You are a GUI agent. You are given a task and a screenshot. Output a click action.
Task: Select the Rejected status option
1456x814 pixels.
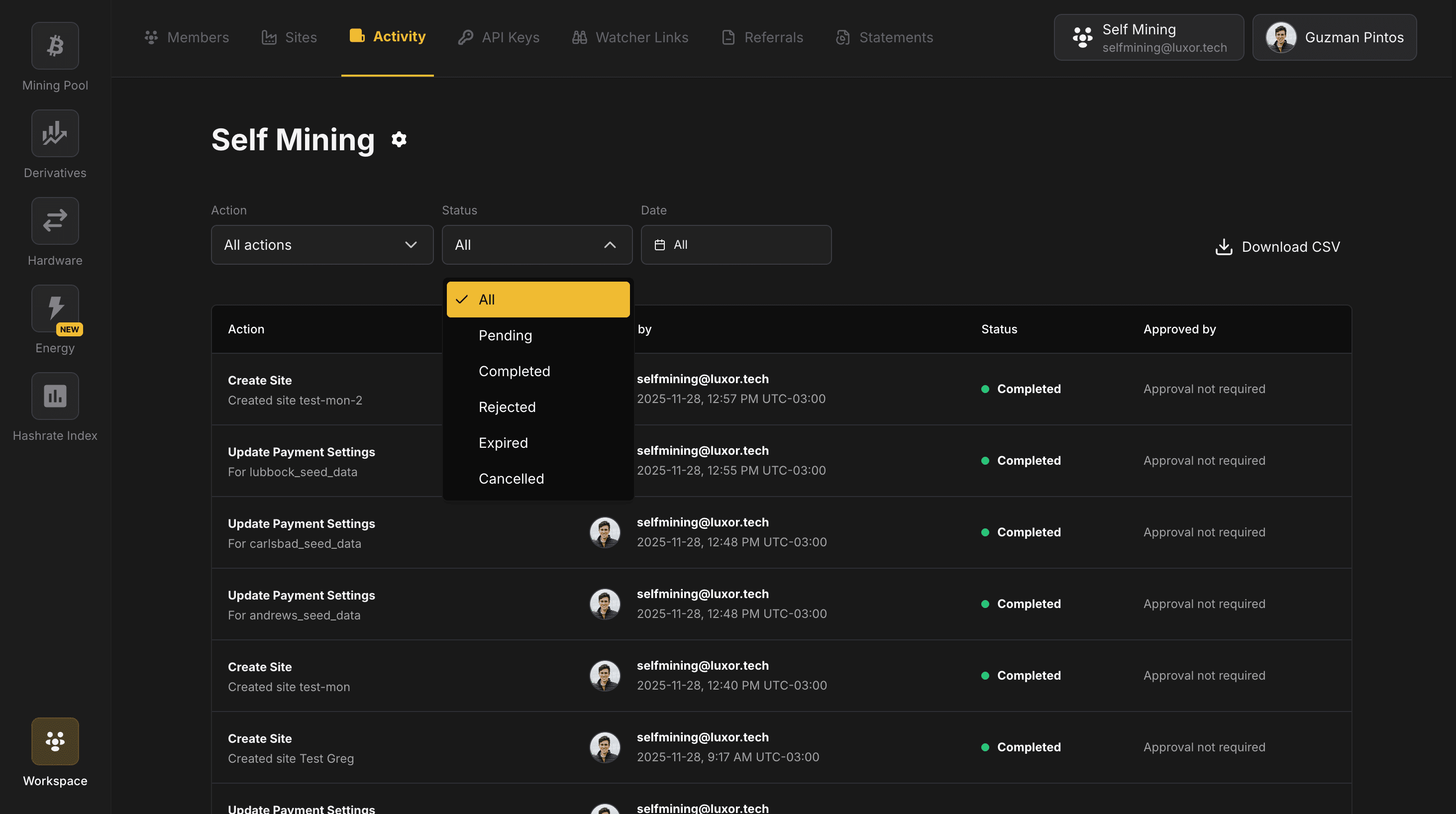[x=507, y=407]
